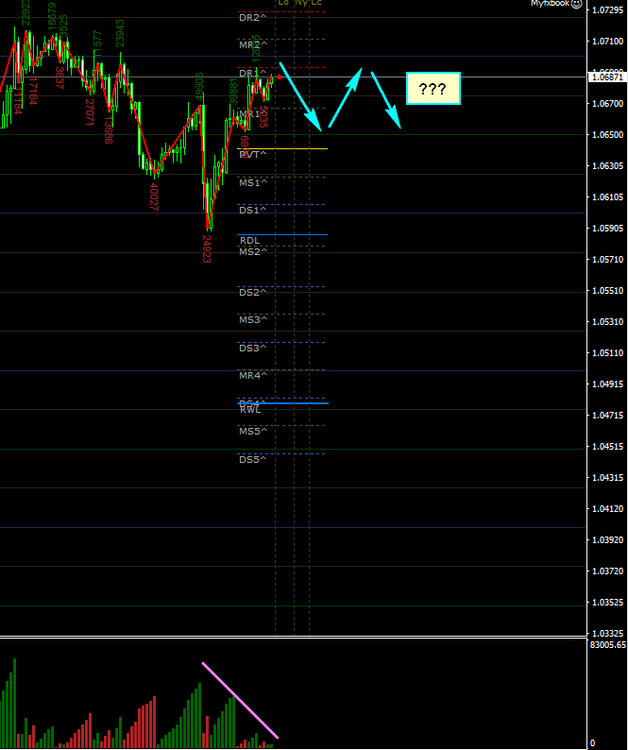Viewport: 628px width, 750px height.
Task: Select the MR1^ level label
Action: tap(253, 114)
